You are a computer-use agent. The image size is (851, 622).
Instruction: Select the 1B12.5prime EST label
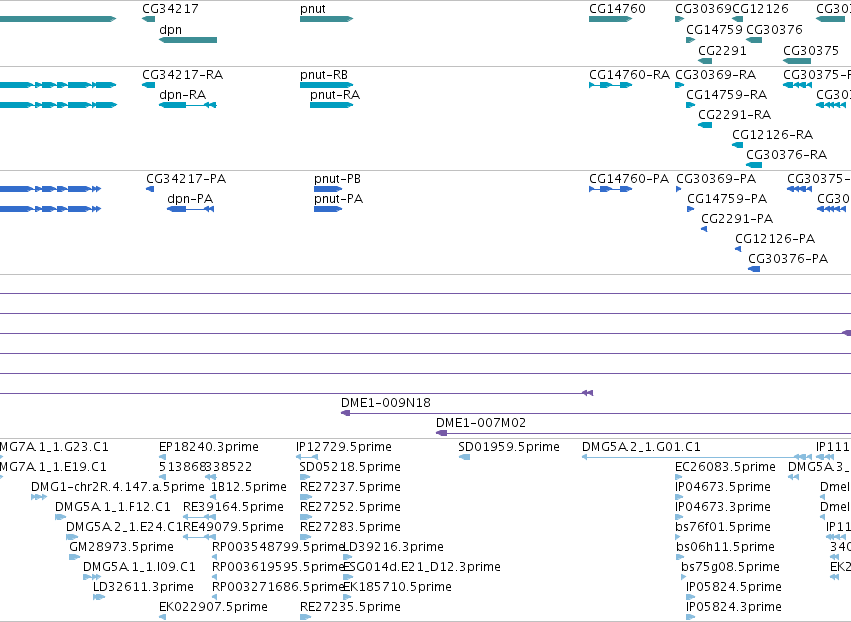pyautogui.click(x=249, y=487)
